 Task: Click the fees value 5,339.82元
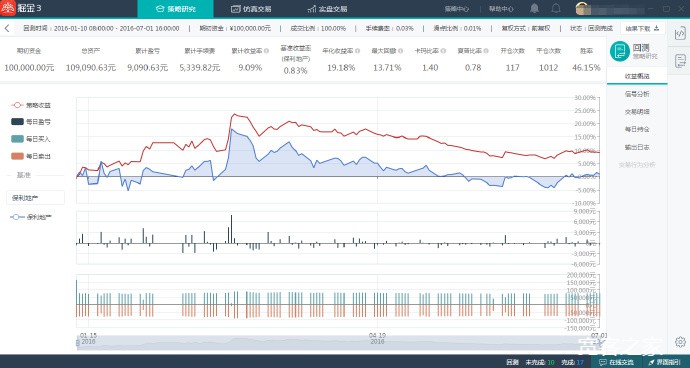200,68
